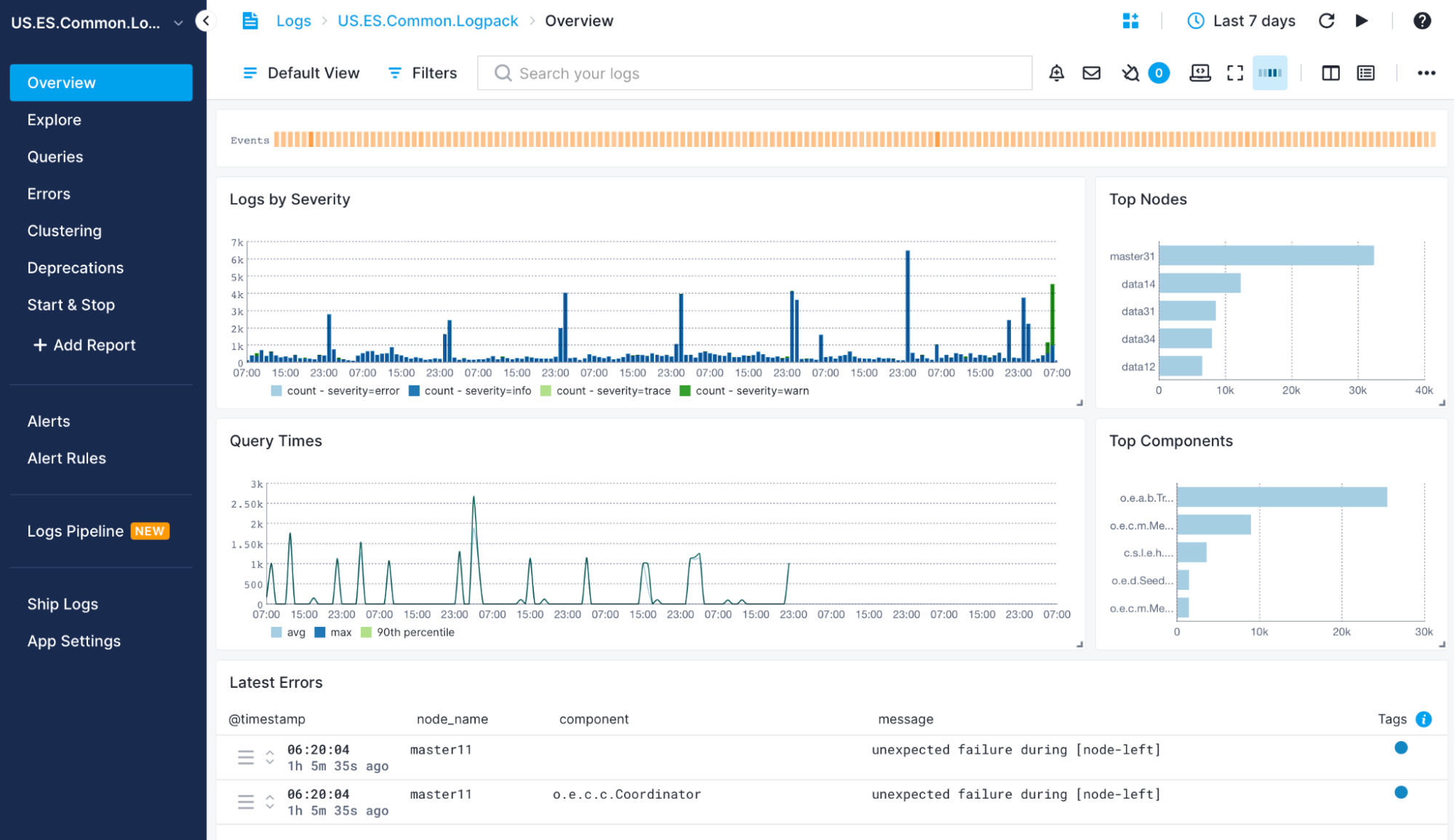Click the split panel layout icon
Screen dimensions: 1454x840
pos(1331,73)
